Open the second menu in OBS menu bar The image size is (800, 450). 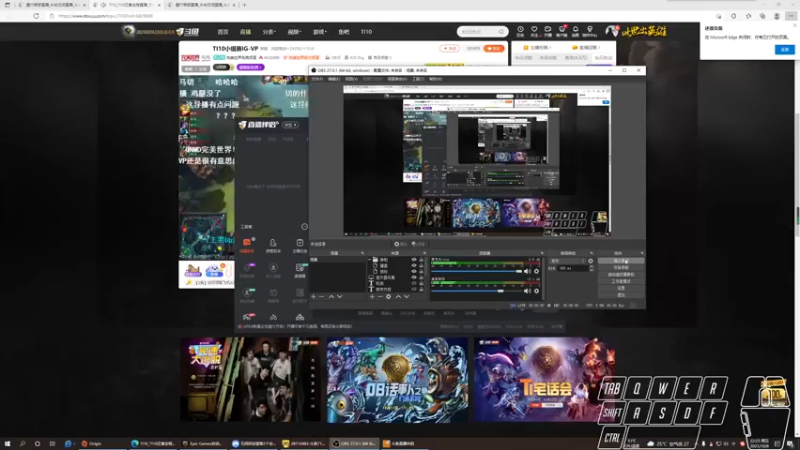pos(334,79)
